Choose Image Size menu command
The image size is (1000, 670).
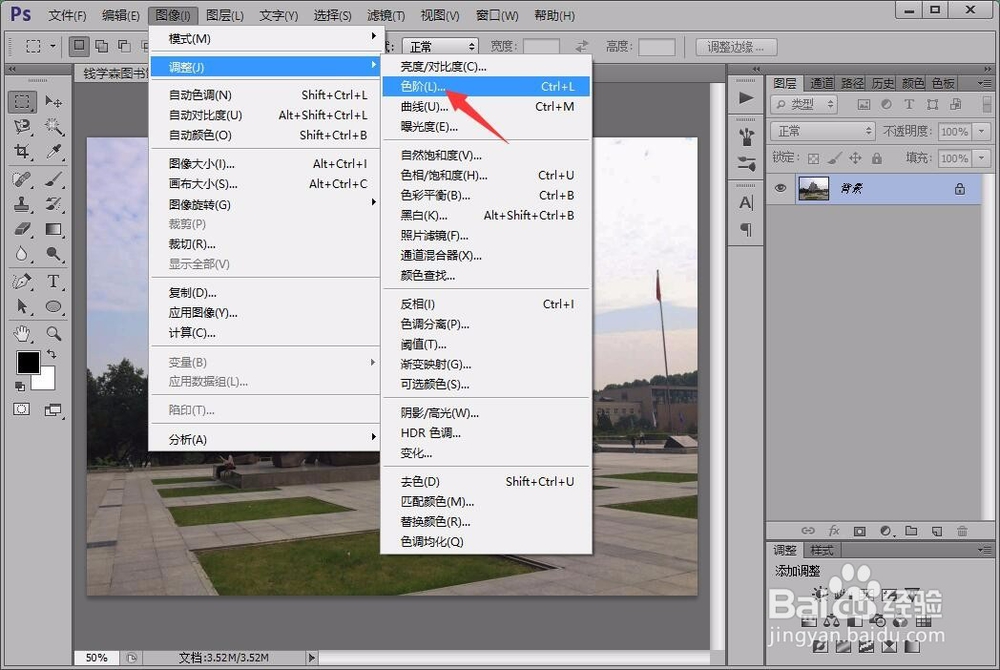click(x=265, y=164)
